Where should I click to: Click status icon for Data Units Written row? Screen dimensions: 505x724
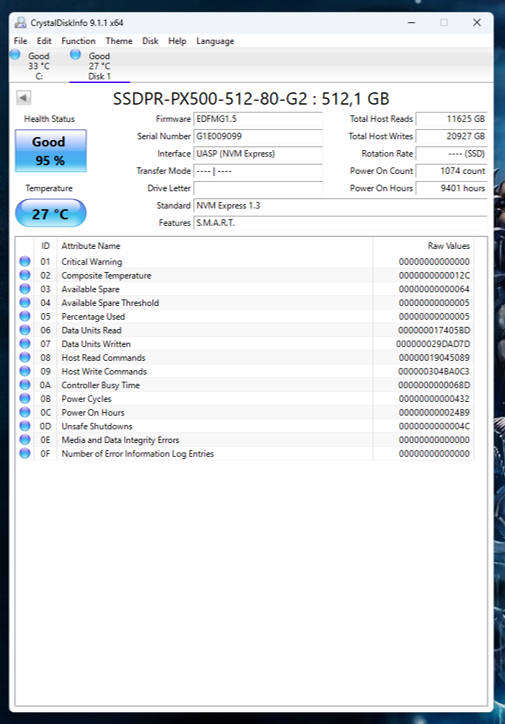[25, 344]
